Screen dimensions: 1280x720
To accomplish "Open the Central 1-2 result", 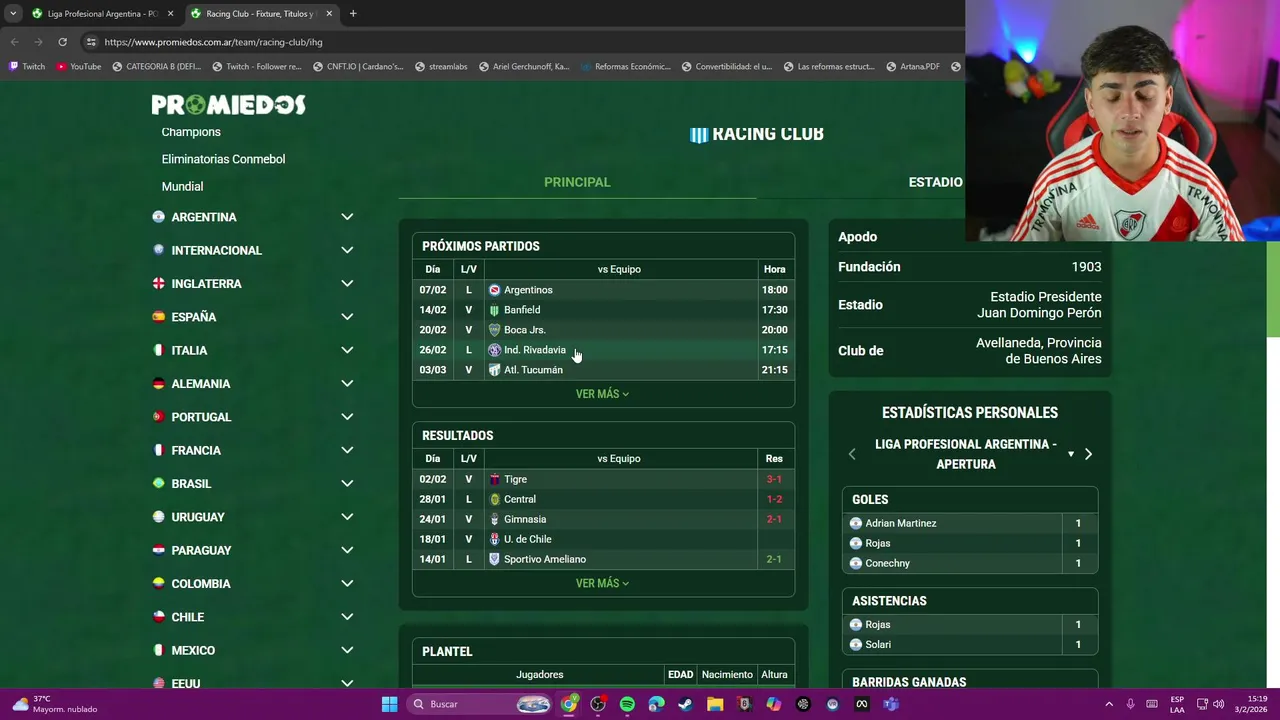I will coord(603,499).
